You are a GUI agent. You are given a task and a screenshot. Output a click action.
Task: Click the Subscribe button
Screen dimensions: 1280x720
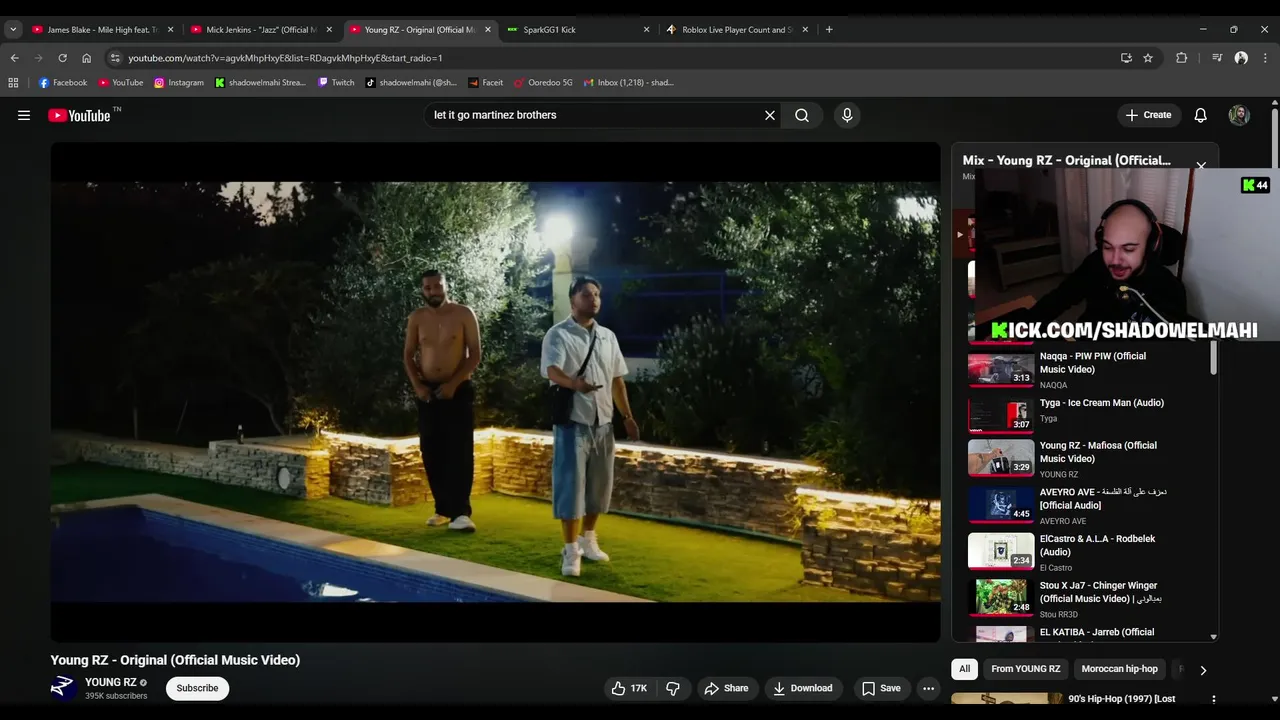click(197, 688)
